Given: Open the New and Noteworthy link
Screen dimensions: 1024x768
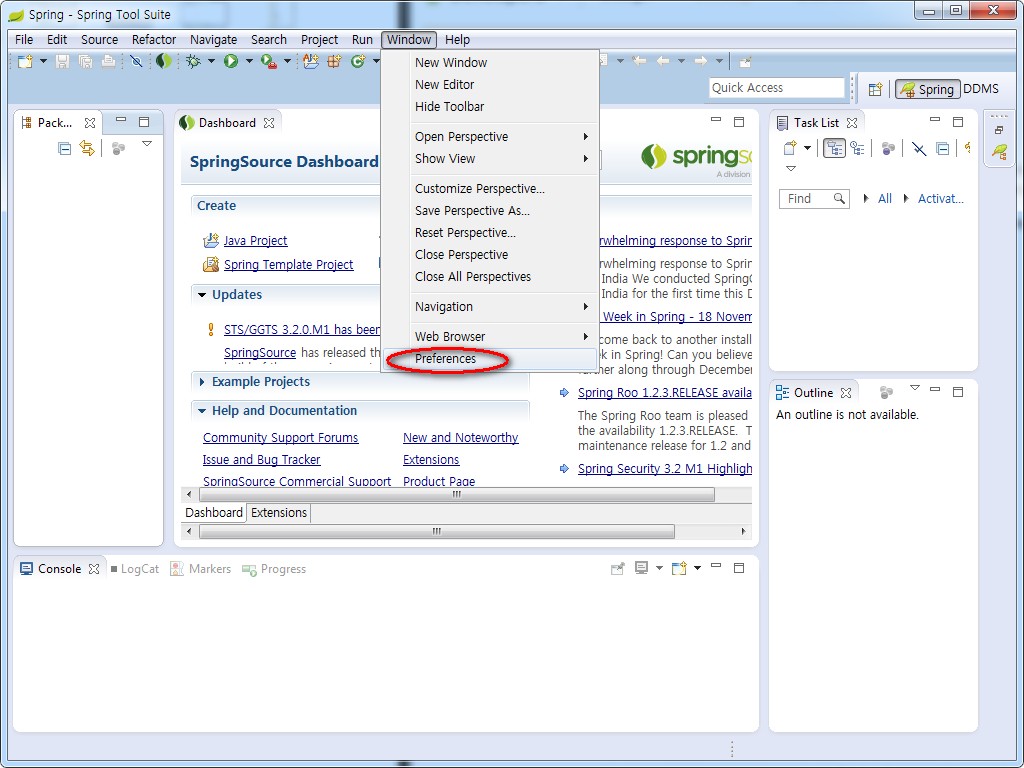Looking at the screenshot, I should (460, 438).
